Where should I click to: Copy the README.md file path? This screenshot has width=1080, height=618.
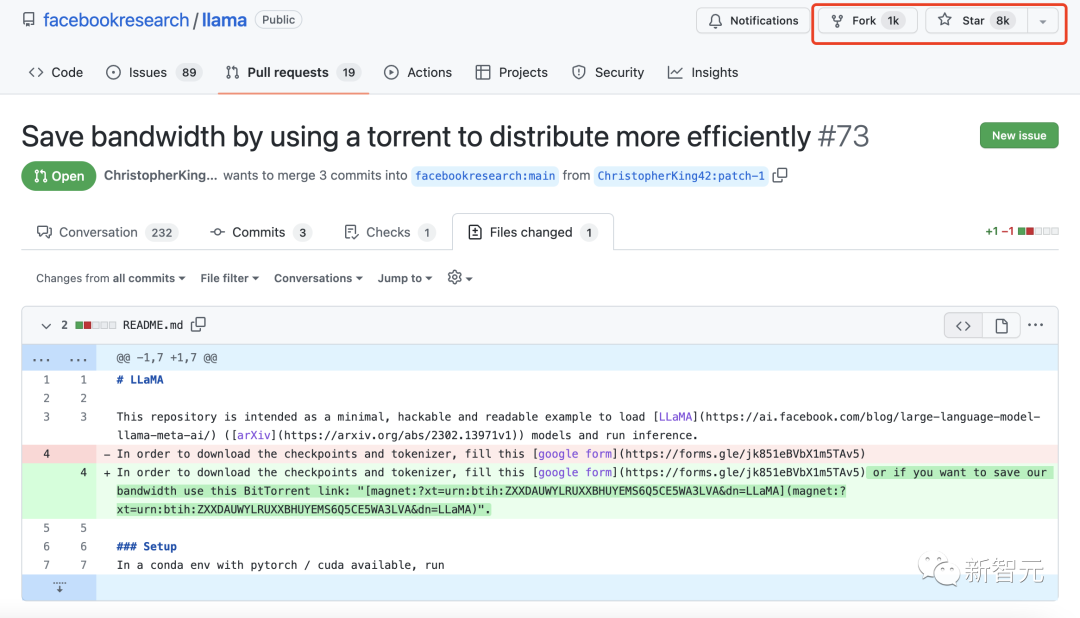pos(198,325)
